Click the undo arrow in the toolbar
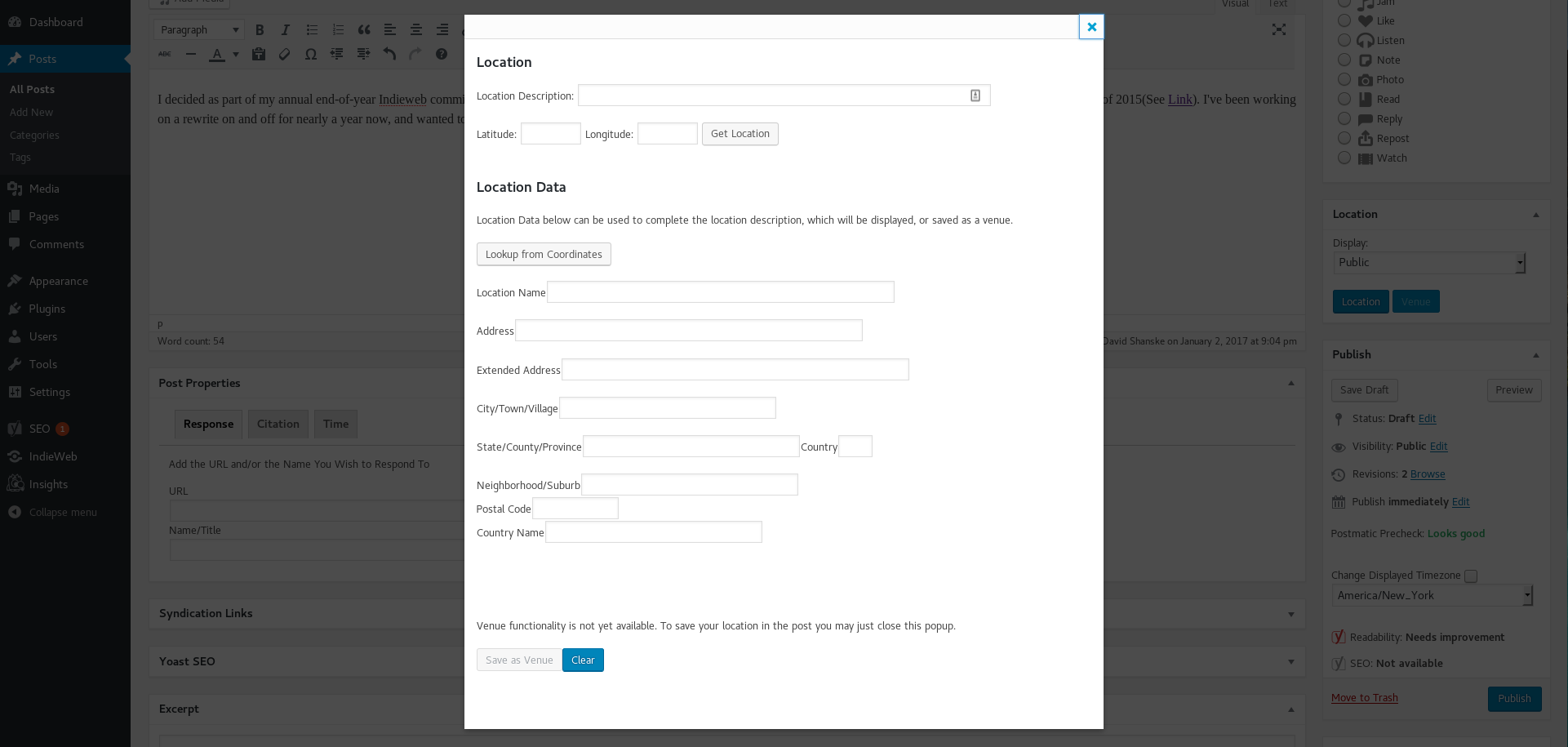1568x747 pixels. click(x=389, y=55)
